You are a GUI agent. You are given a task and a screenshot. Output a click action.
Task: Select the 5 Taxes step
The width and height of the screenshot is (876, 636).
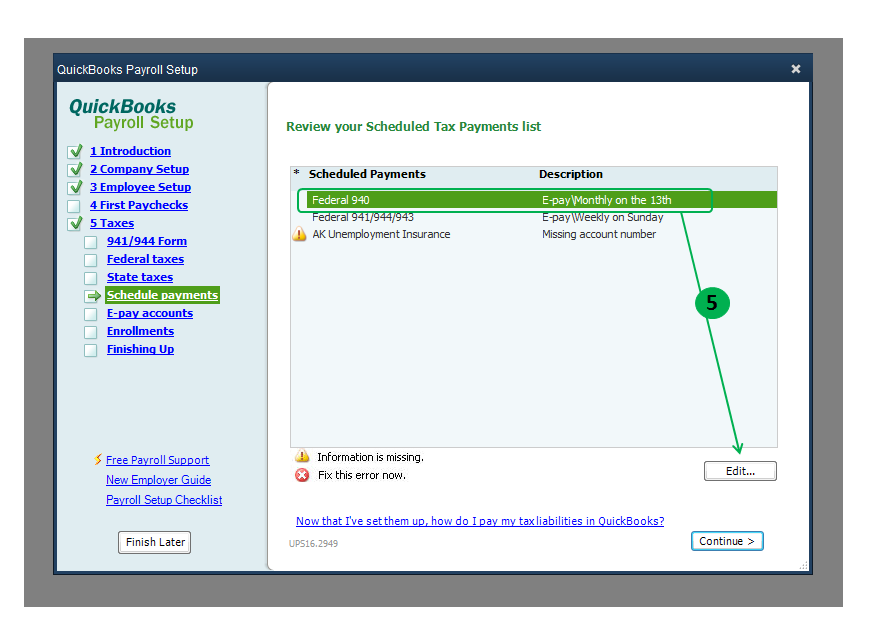tap(112, 223)
